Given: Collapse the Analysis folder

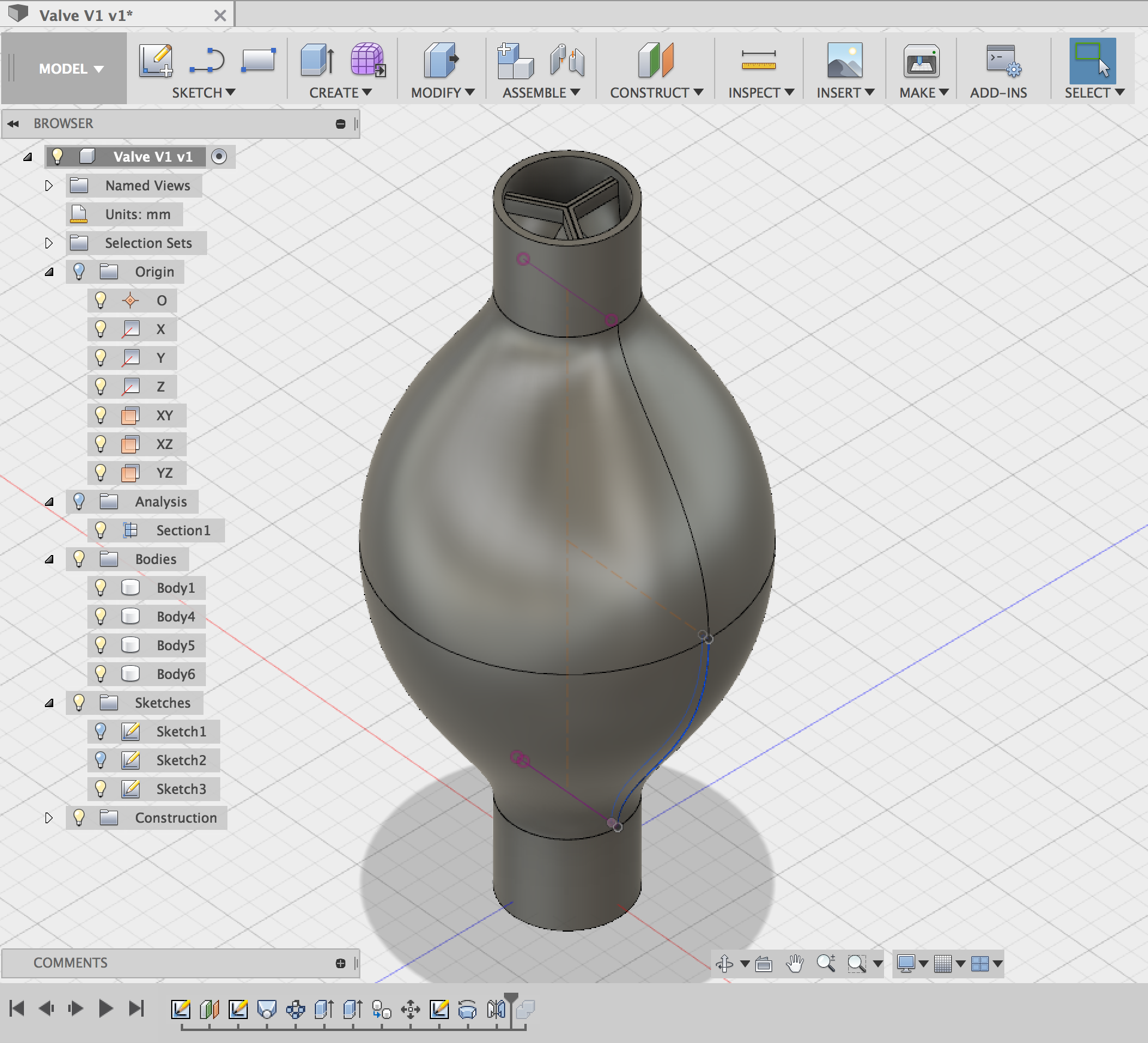Looking at the screenshot, I should [x=49, y=502].
